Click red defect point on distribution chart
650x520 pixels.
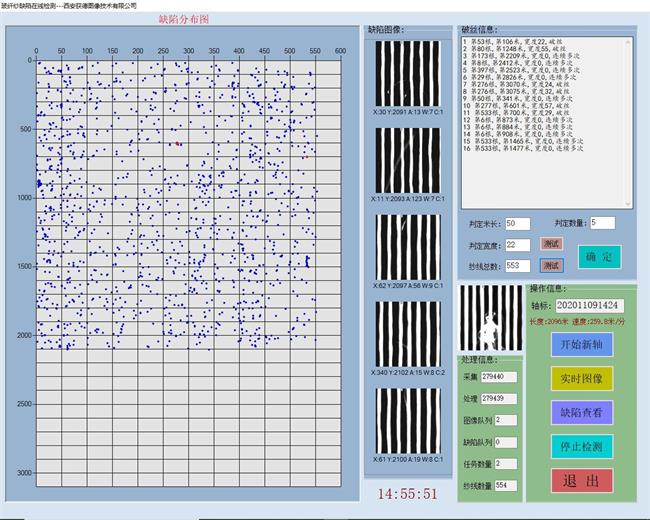click(178, 144)
